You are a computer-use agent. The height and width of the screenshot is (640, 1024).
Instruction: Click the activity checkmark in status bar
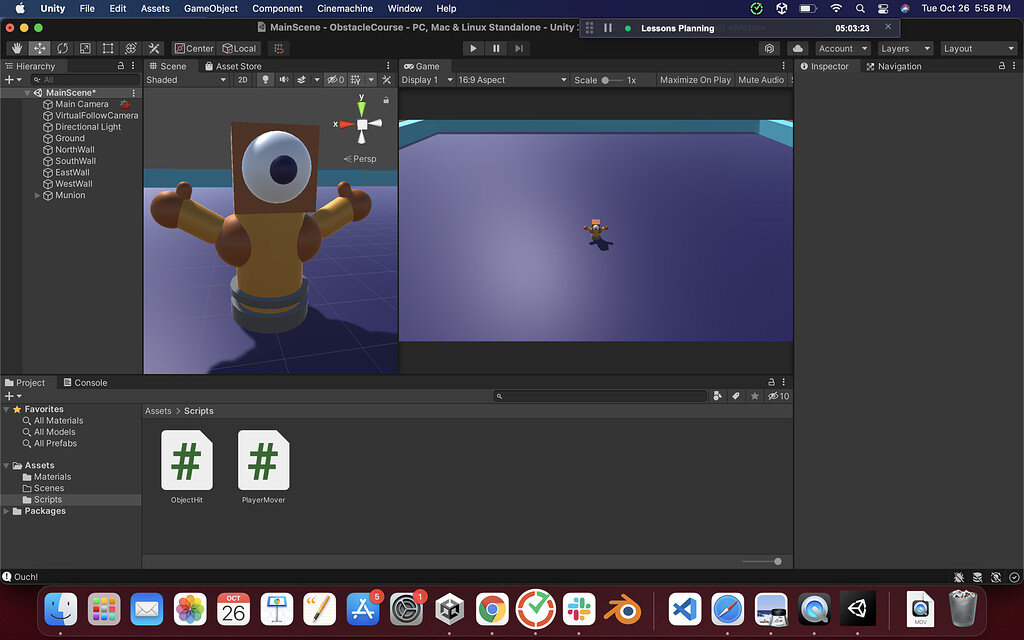click(1014, 577)
